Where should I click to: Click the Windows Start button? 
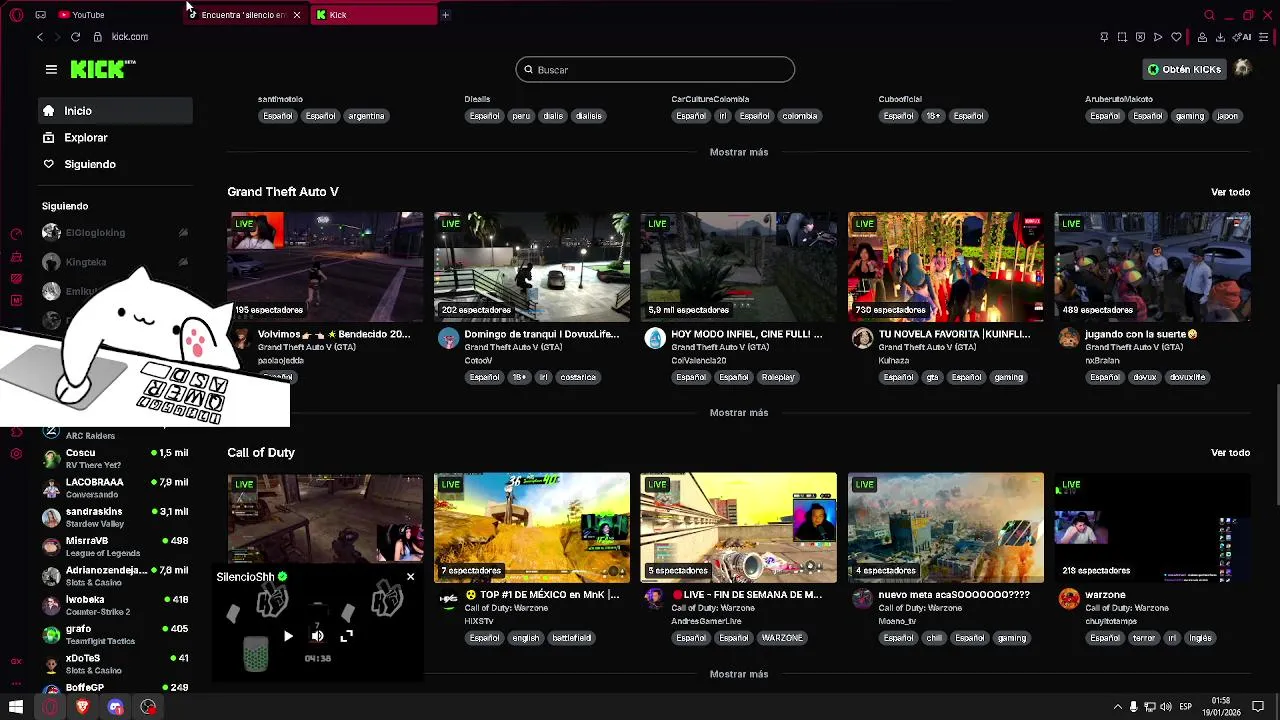point(16,707)
